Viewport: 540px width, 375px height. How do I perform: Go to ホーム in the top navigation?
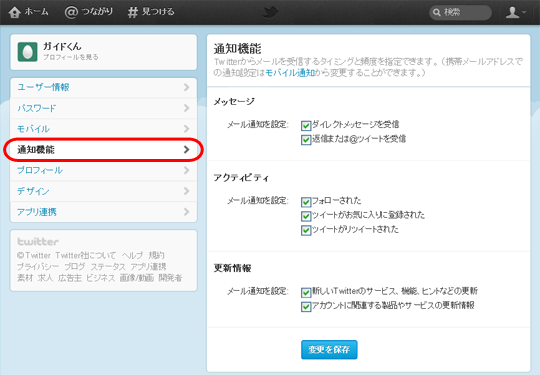click(37, 12)
